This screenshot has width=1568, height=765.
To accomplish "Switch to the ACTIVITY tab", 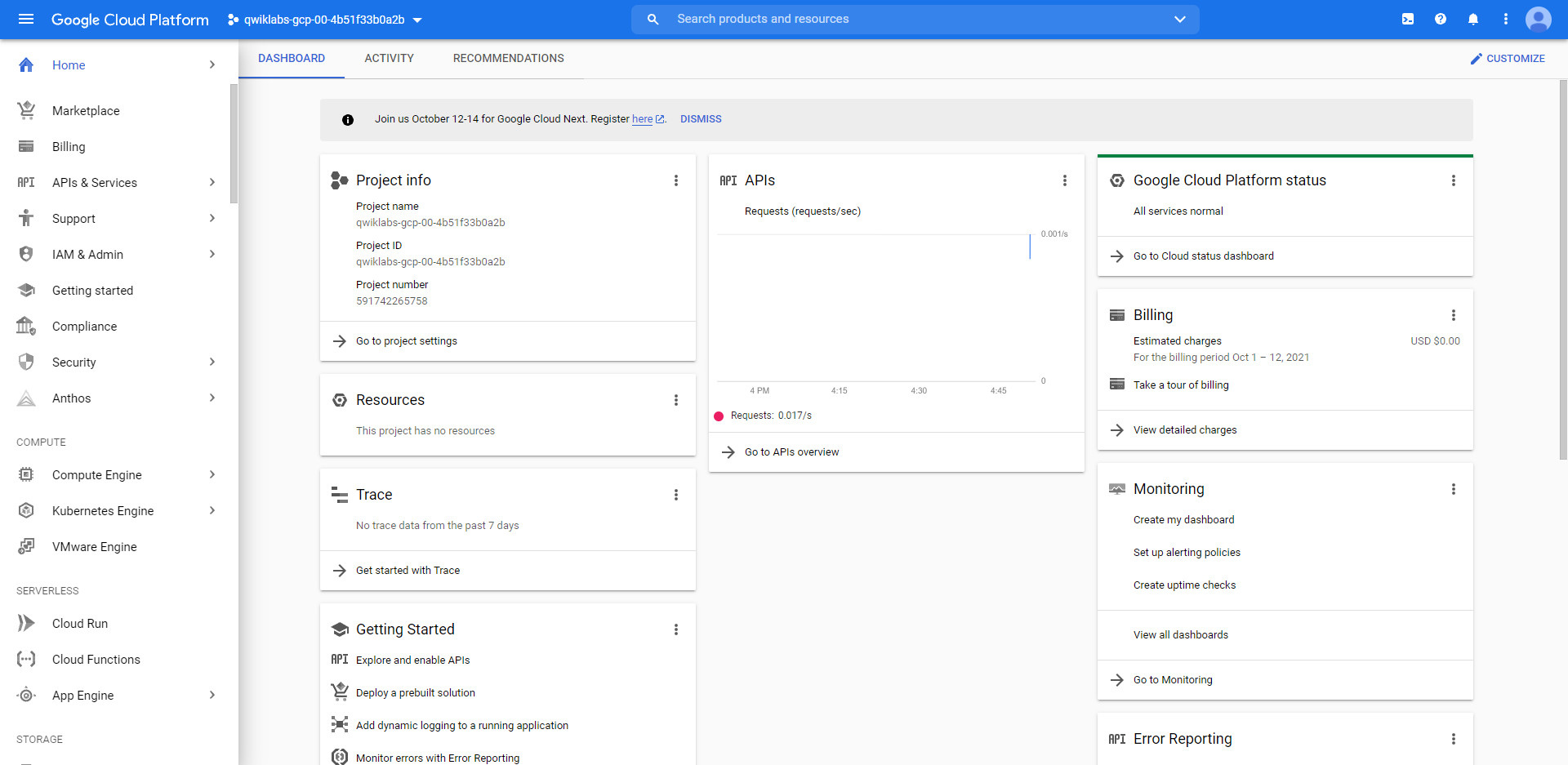I will (x=389, y=58).
